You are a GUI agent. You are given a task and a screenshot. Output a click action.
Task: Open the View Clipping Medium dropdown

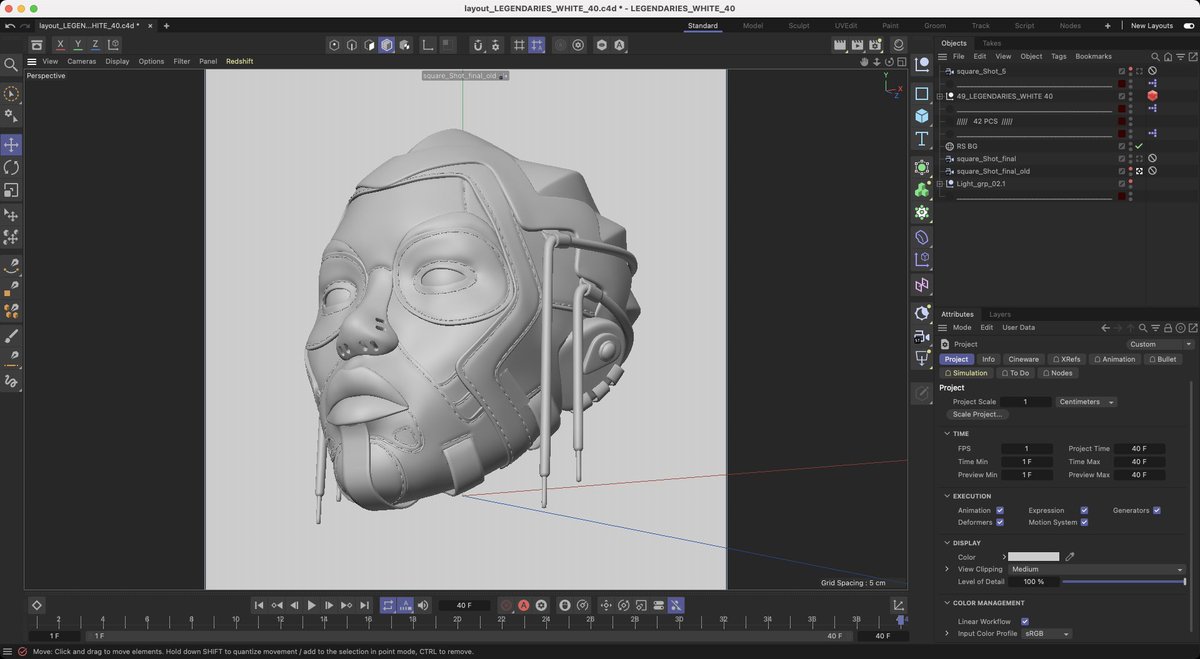click(1097, 568)
